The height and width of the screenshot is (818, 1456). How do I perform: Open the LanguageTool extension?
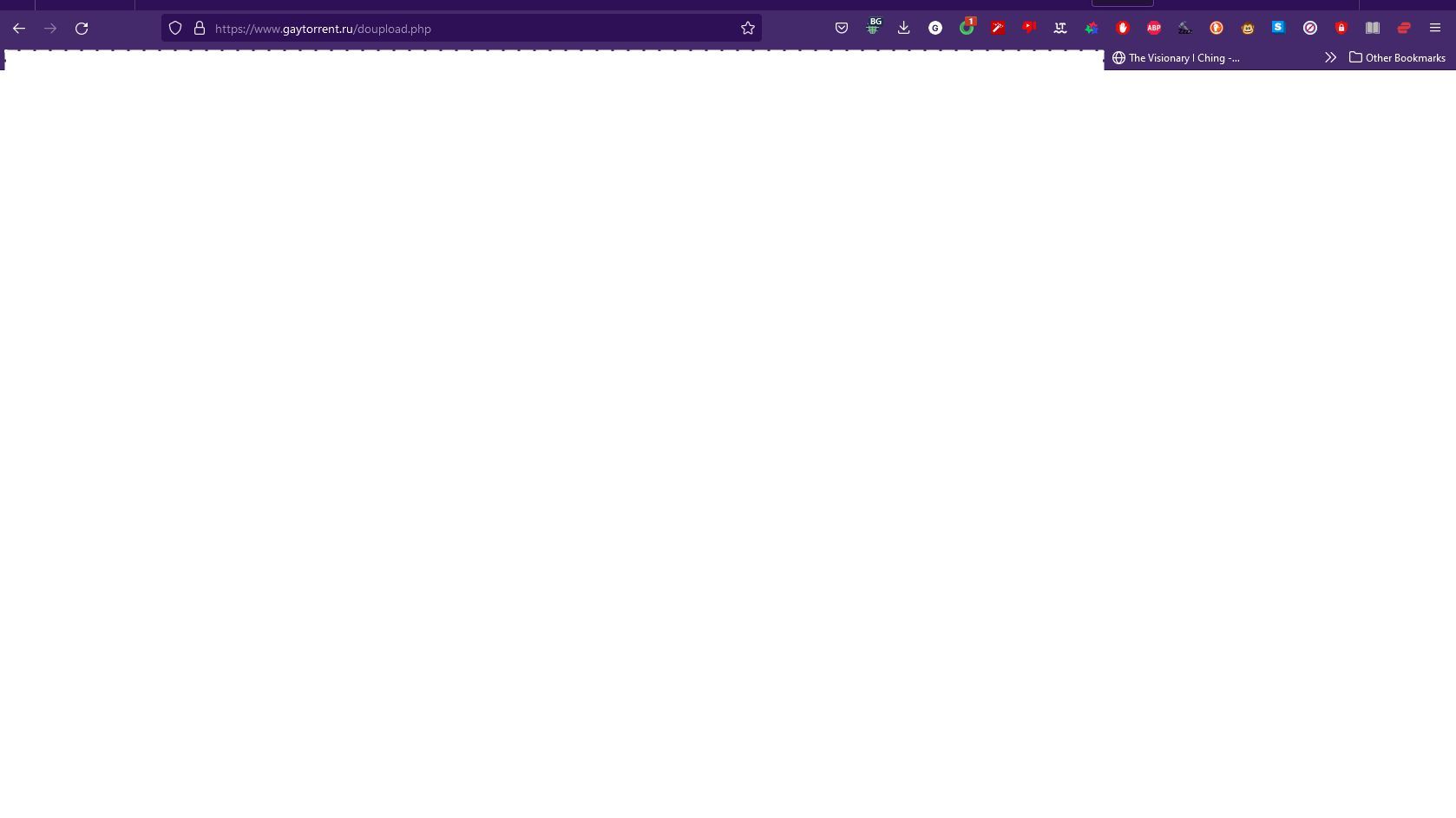[x=1059, y=28]
